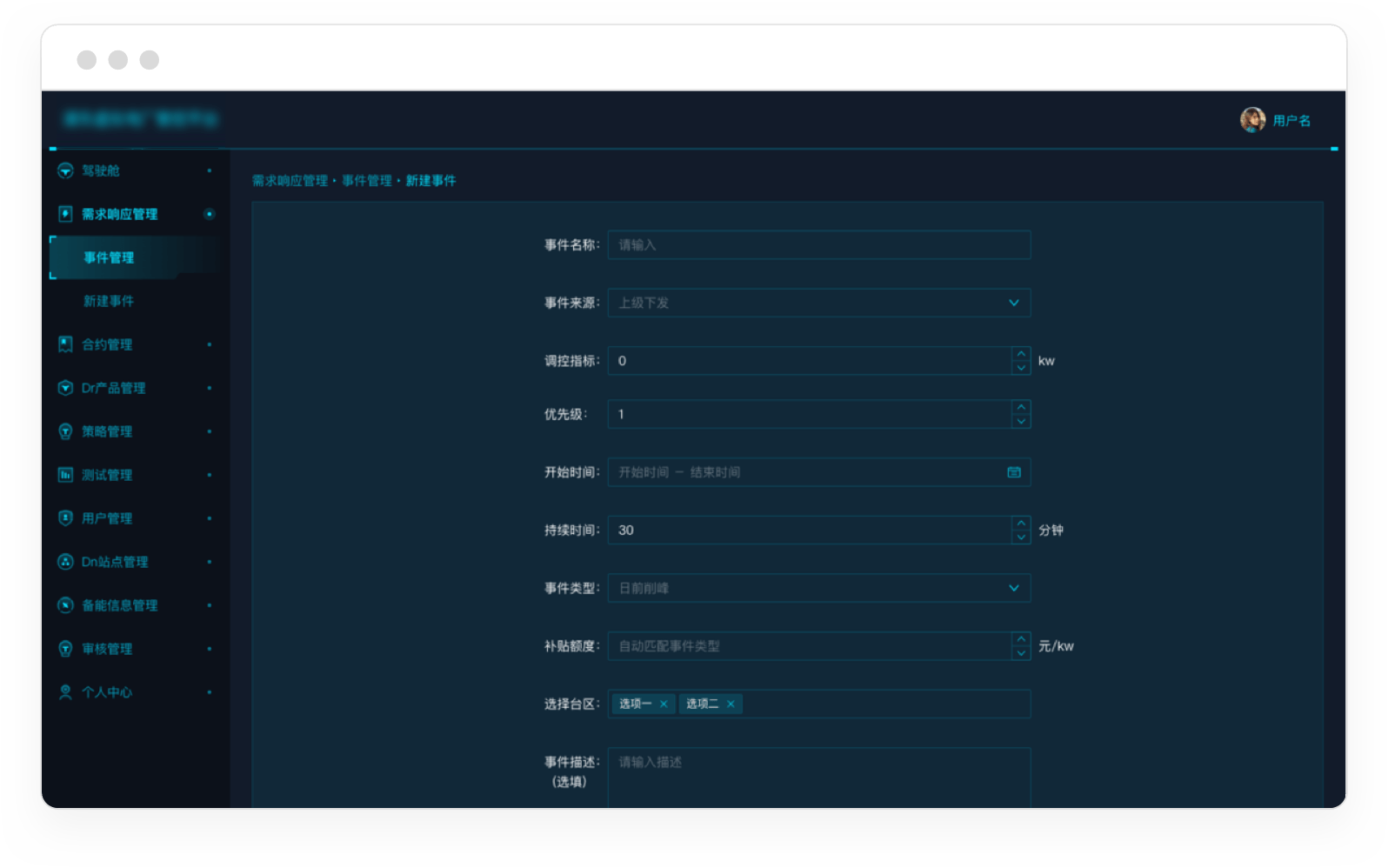
Task: Click the 用户管理 shield icon
Action: point(65,518)
